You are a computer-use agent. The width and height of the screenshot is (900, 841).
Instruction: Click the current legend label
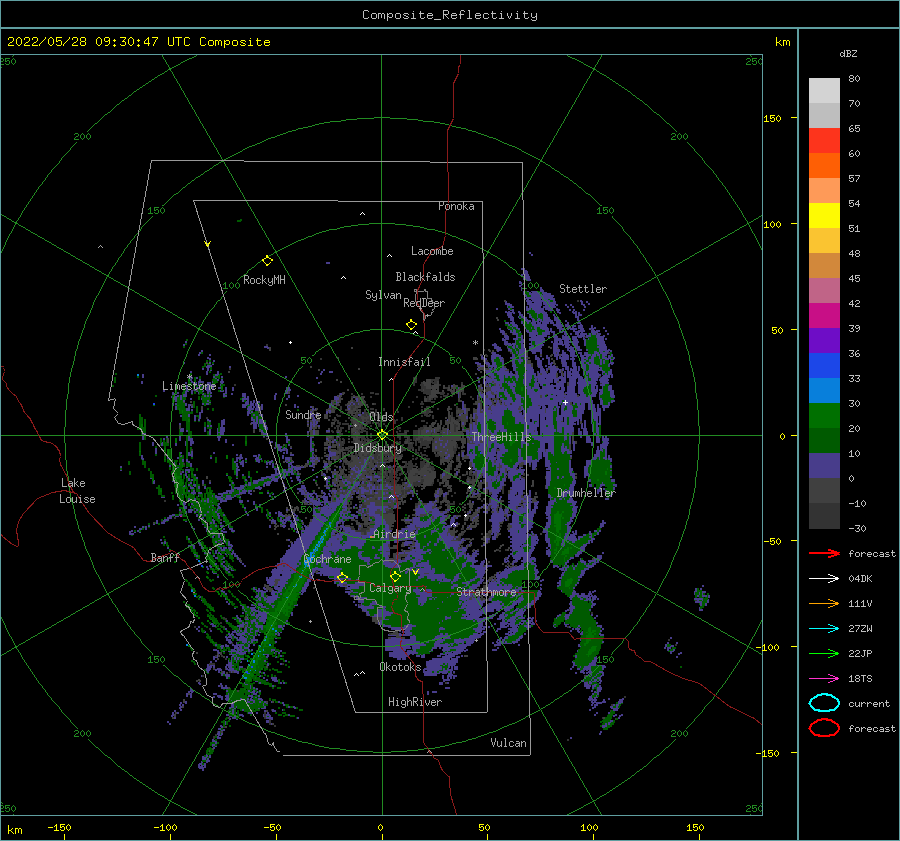coord(869,703)
